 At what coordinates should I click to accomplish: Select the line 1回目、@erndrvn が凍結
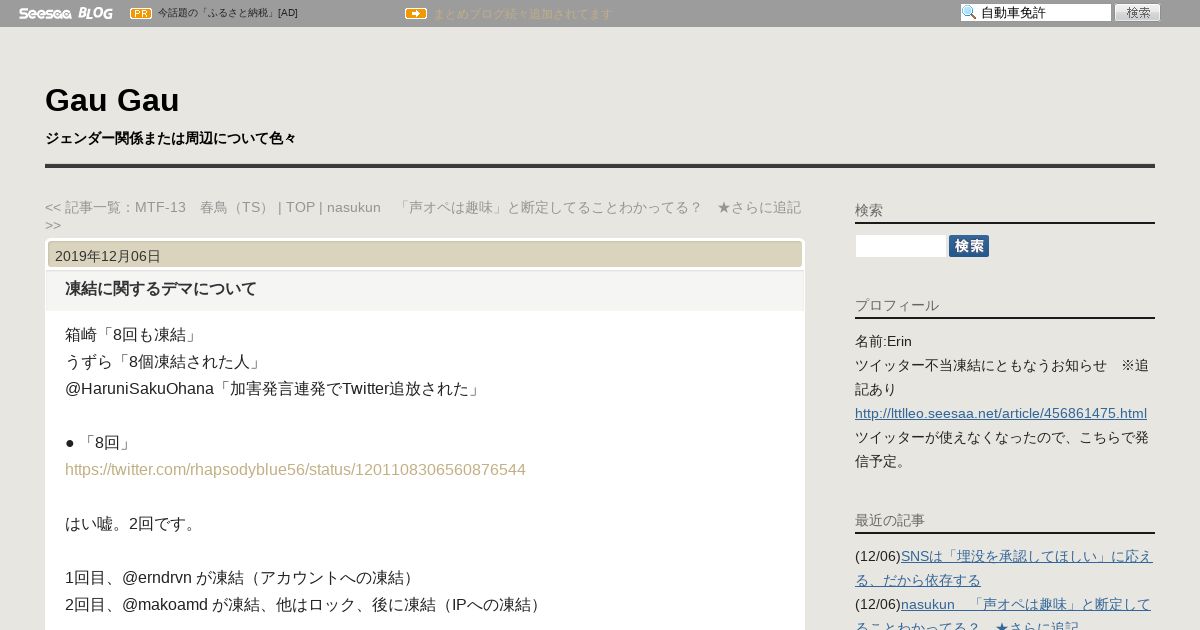coord(242,578)
